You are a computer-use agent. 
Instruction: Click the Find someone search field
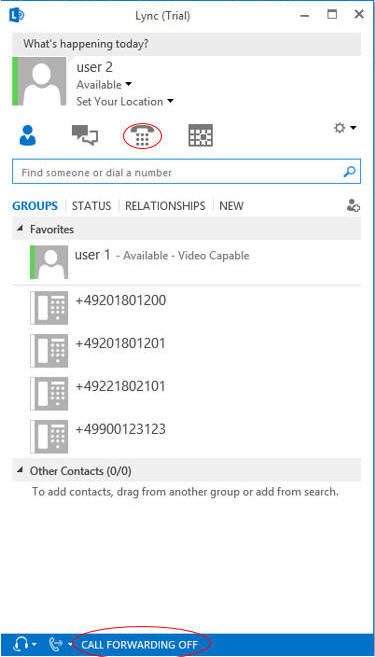pos(186,172)
